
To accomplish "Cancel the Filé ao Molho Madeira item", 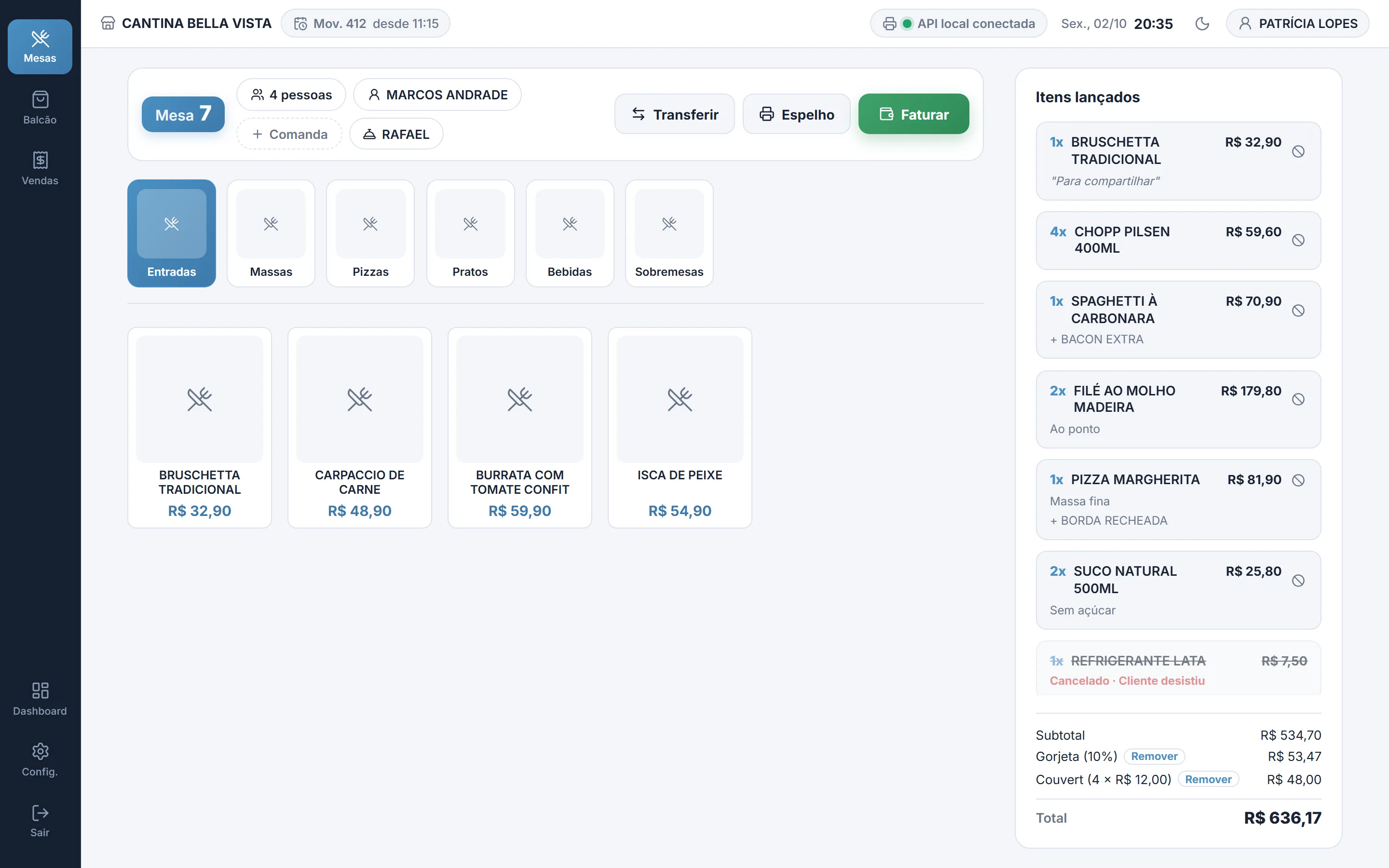I will tap(1298, 400).
